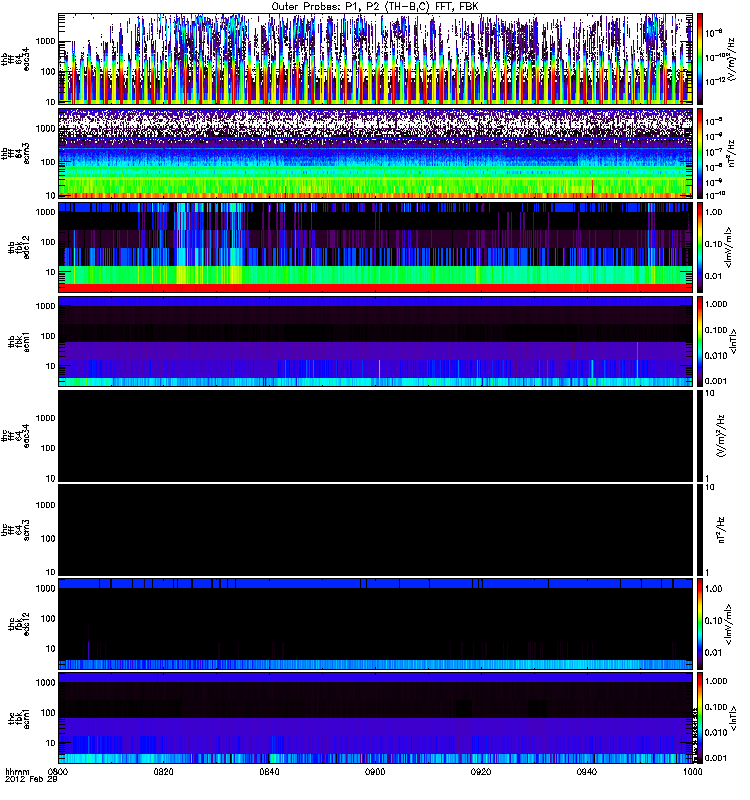Select the thb FFT edc34 spectrogram panel
The image size is (750, 800).
(x=375, y=58)
